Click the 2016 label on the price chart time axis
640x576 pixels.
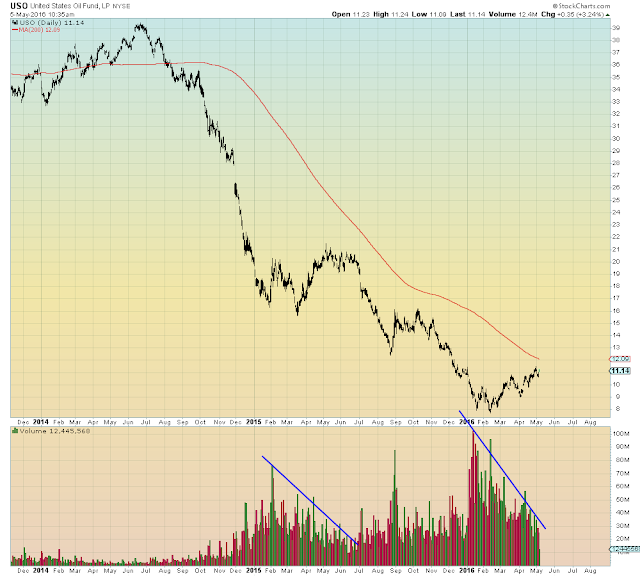click(x=467, y=422)
